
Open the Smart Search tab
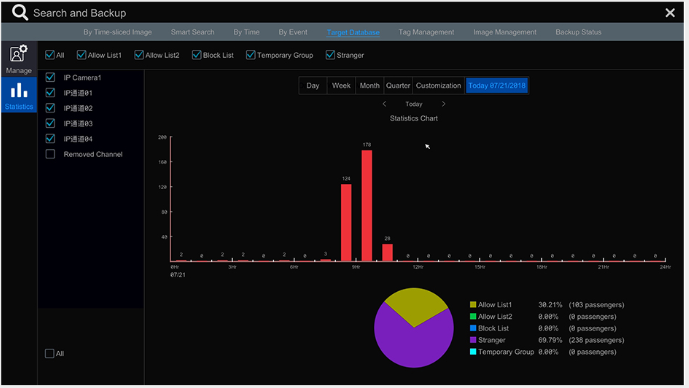[192, 32]
